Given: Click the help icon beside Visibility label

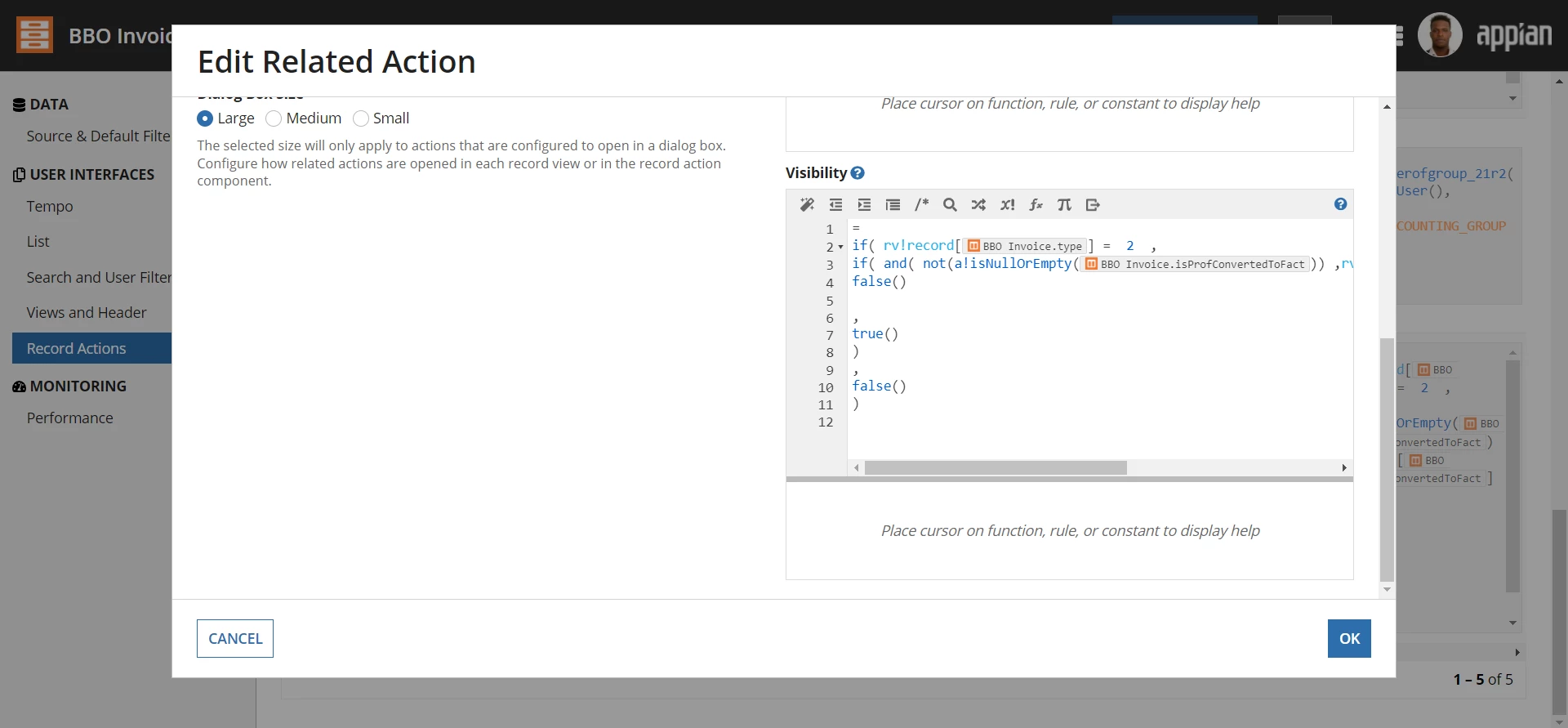Looking at the screenshot, I should click(x=857, y=173).
